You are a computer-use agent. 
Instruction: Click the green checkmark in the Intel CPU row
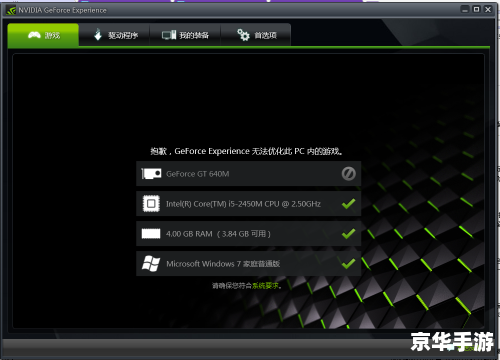[349, 204]
